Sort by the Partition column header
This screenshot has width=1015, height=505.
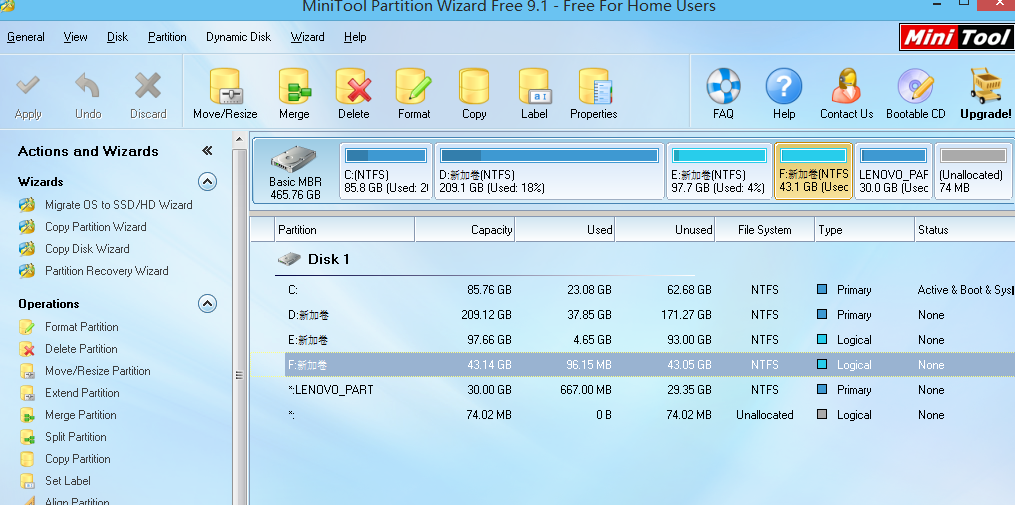coord(345,229)
